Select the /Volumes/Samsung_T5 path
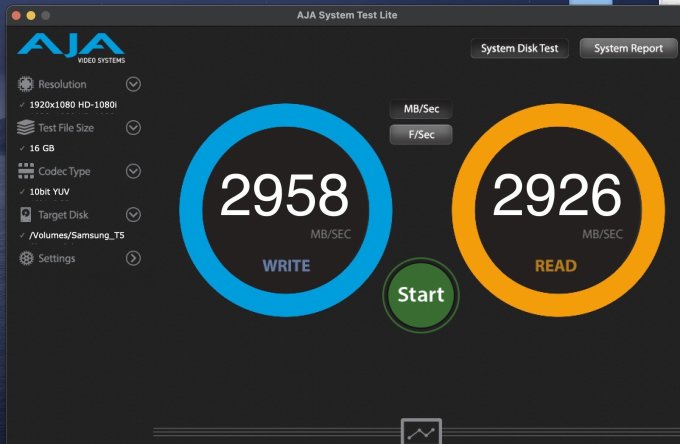The image size is (680, 444). 77,235
